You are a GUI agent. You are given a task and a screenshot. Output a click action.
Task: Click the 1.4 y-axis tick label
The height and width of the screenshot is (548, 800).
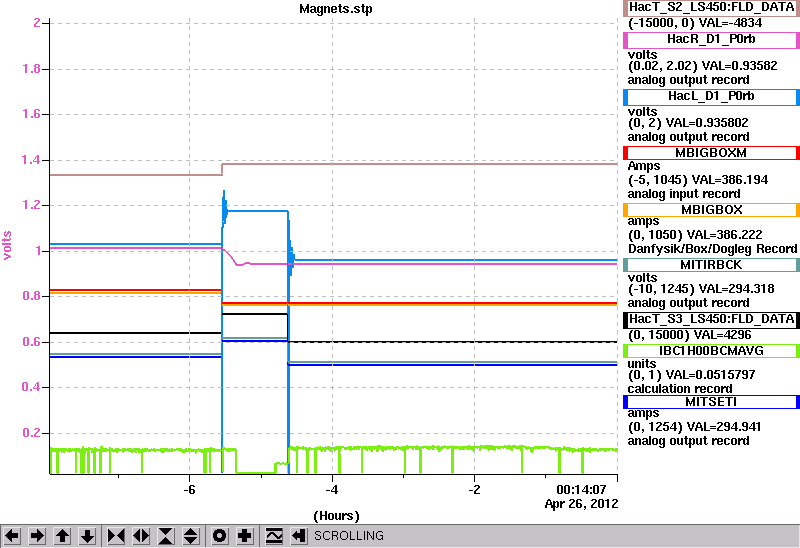pyautogui.click(x=31, y=160)
